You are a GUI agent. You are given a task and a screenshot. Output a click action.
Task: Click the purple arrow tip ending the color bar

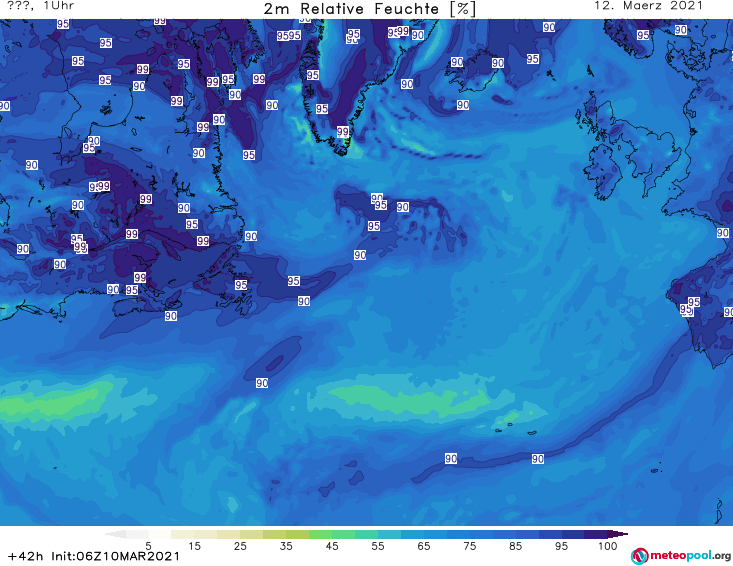pos(618,534)
